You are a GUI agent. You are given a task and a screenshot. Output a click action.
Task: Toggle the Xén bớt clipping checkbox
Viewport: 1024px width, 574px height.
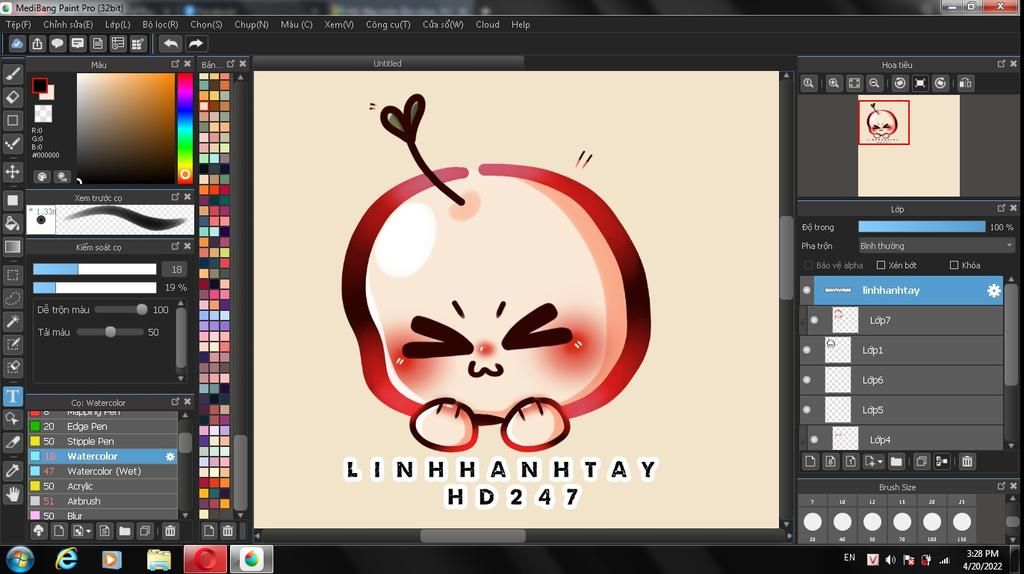tap(881, 265)
